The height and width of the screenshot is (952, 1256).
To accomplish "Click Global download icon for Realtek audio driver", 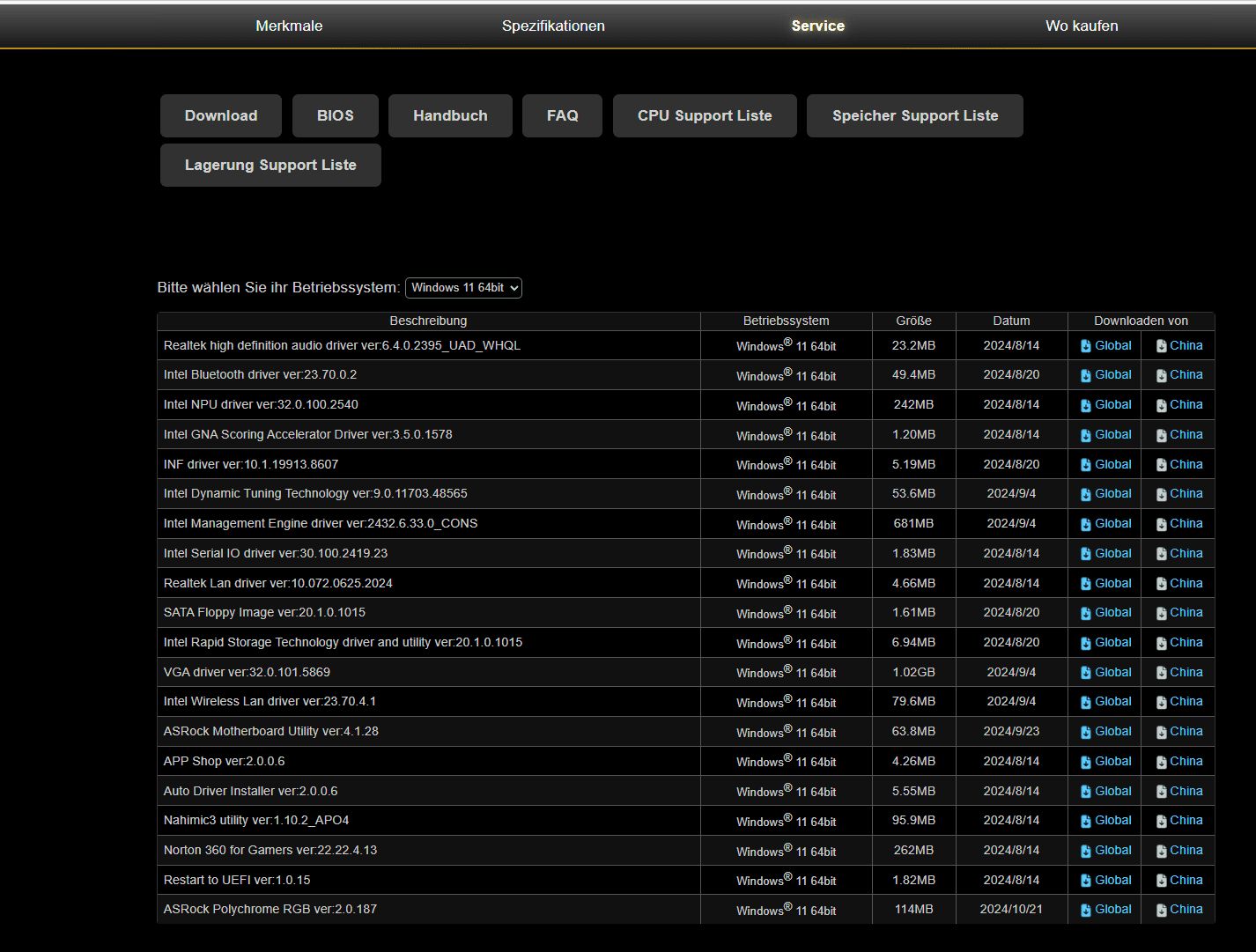I will tap(1086, 346).
